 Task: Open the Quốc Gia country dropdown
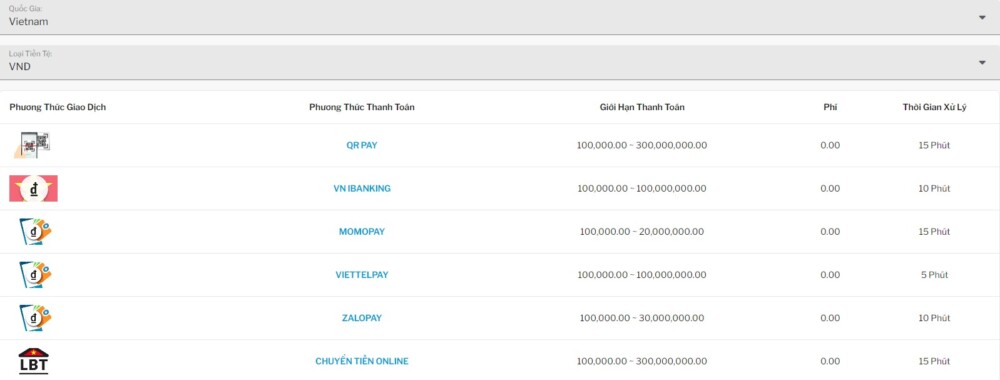click(500, 17)
